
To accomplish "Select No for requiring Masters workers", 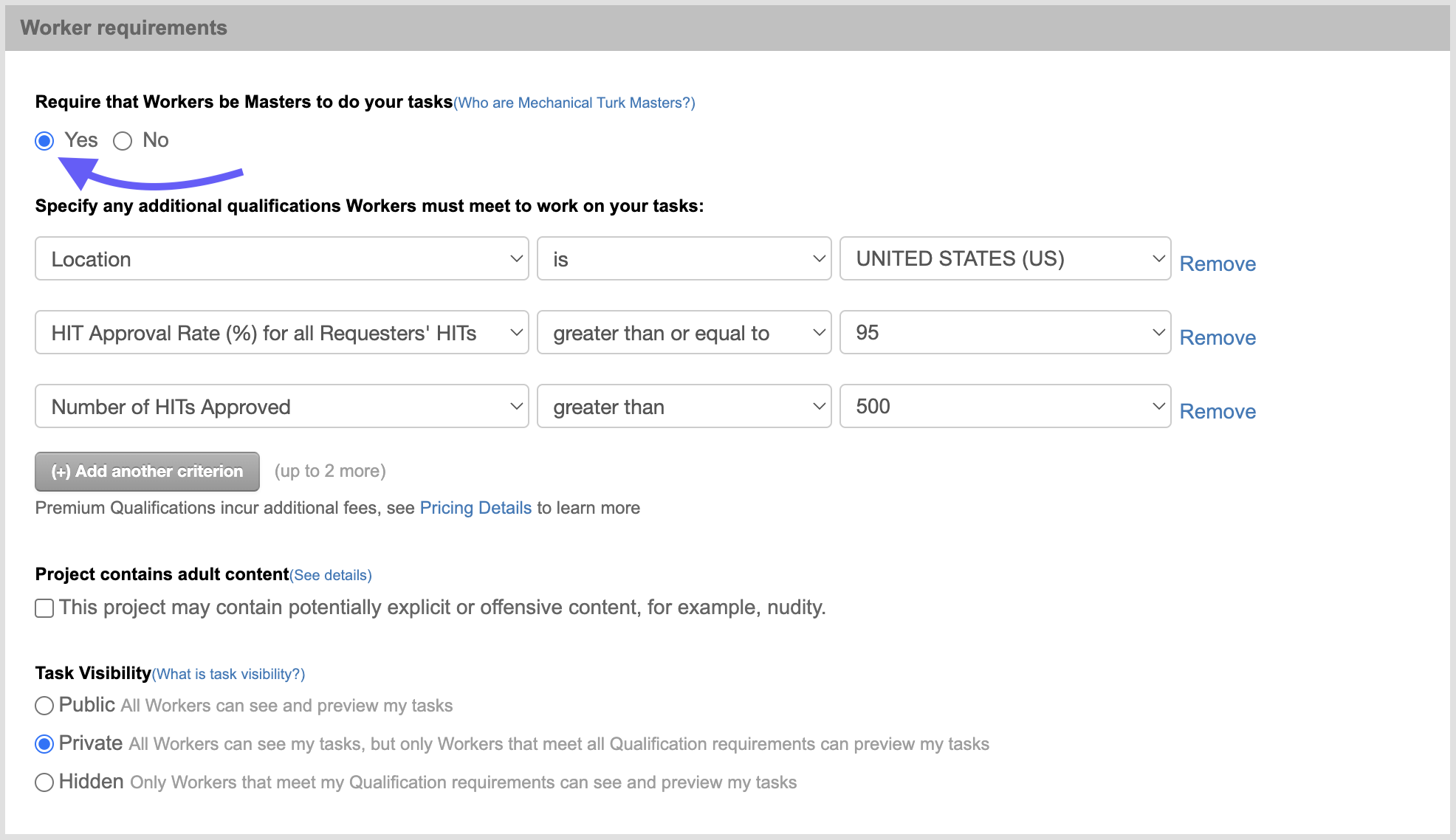I will 123,140.
